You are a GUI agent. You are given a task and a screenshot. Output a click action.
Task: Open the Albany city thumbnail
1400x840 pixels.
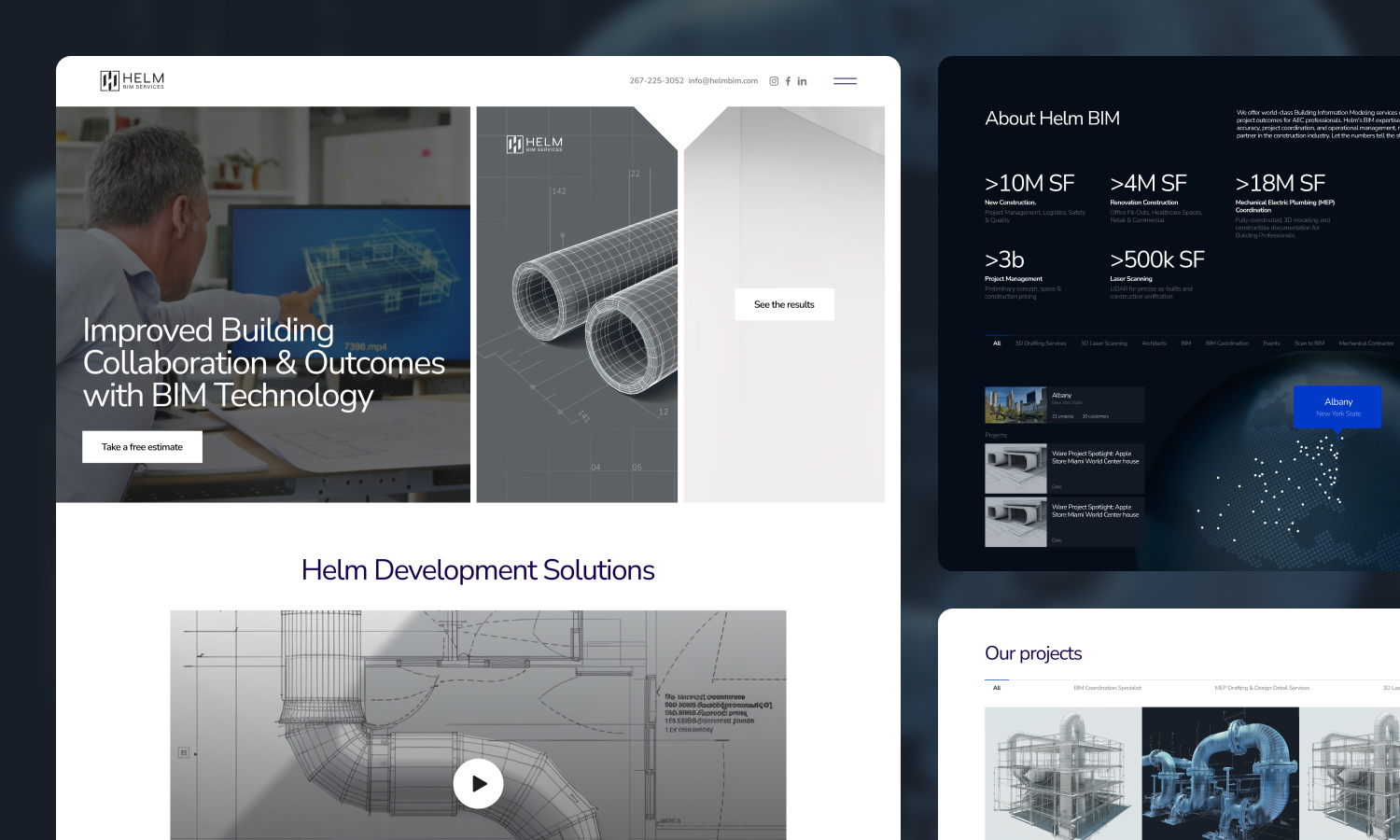point(1015,404)
